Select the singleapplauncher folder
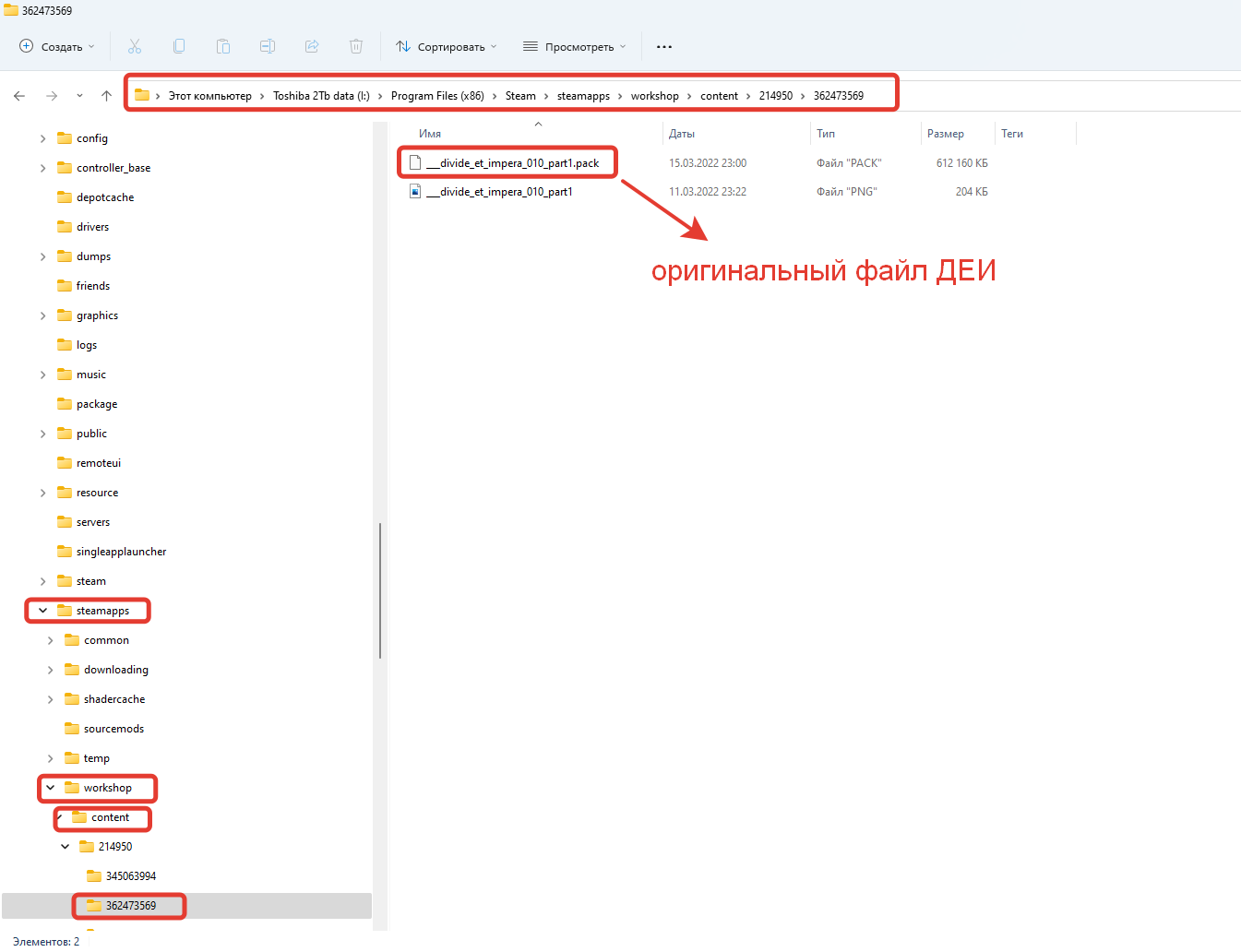This screenshot has height=952, width=1241. (121, 552)
